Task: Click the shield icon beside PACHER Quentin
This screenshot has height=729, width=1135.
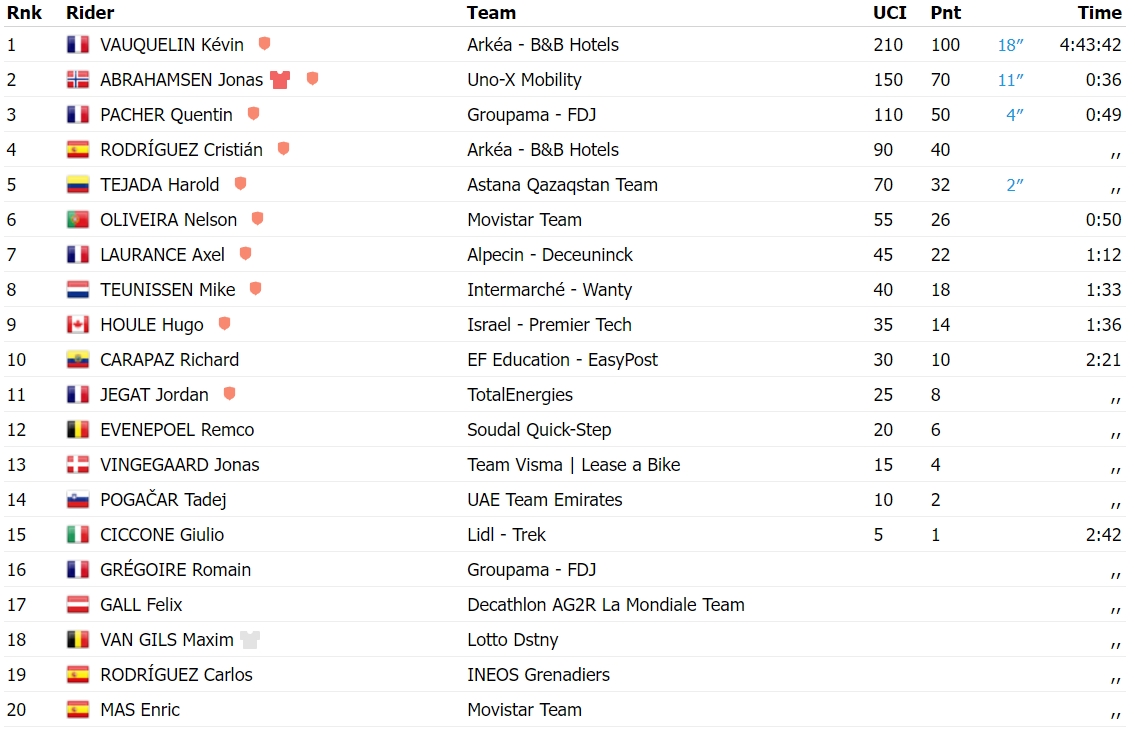Action: point(253,114)
